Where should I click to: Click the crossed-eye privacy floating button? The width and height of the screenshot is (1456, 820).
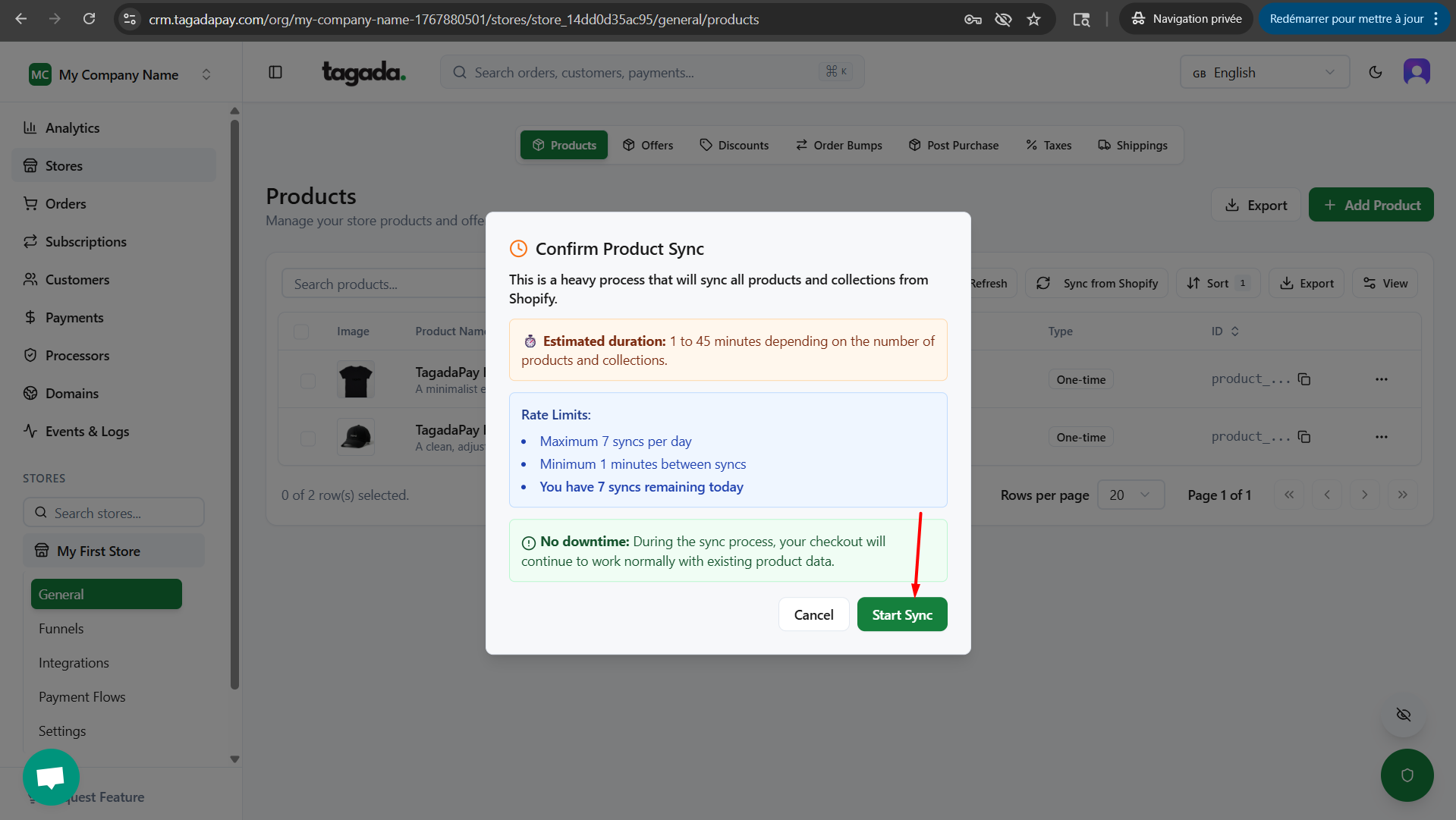[1403, 715]
